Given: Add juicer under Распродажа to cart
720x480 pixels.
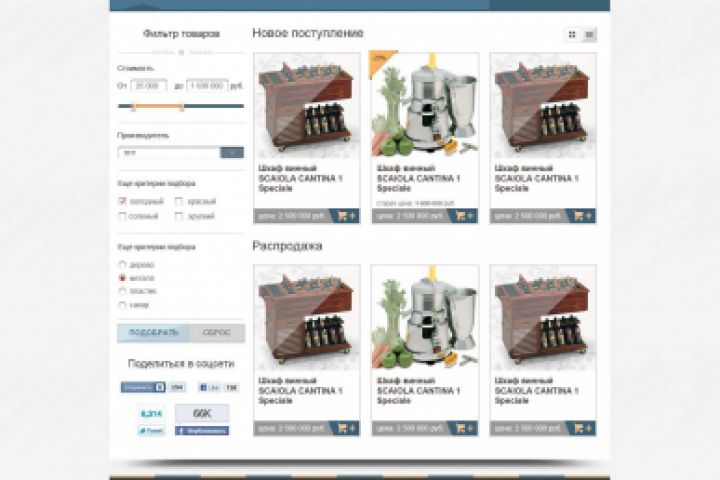Looking at the screenshot, I should pos(465,428).
